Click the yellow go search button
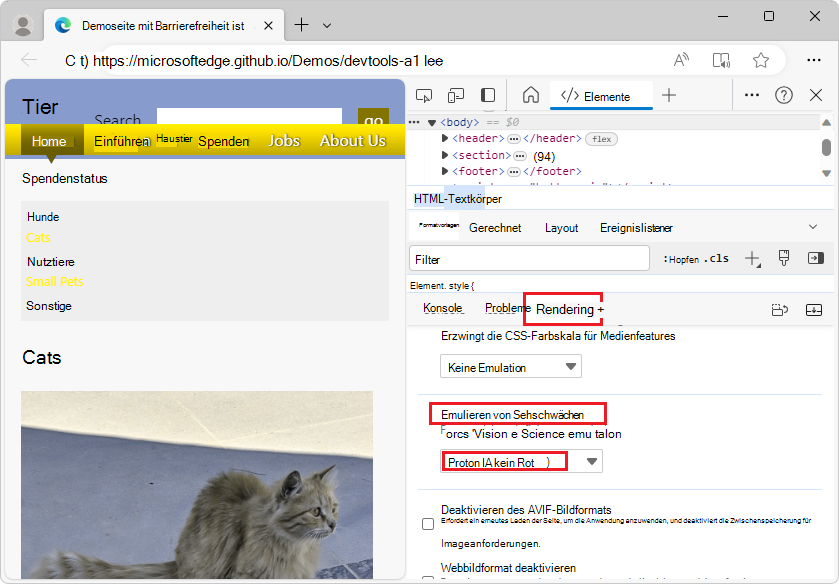The image size is (839, 584). (x=372, y=120)
